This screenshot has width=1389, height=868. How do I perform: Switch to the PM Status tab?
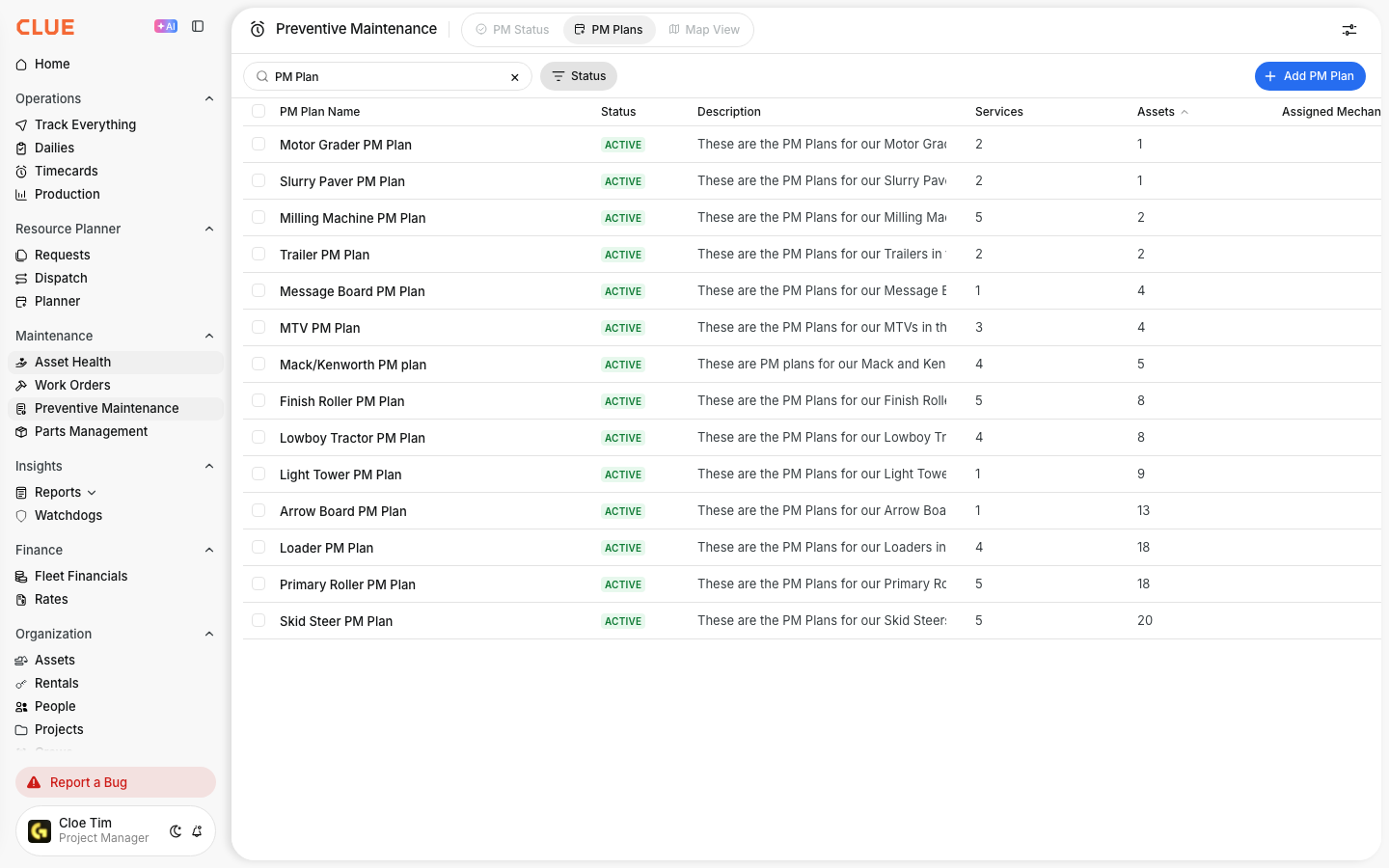(512, 30)
